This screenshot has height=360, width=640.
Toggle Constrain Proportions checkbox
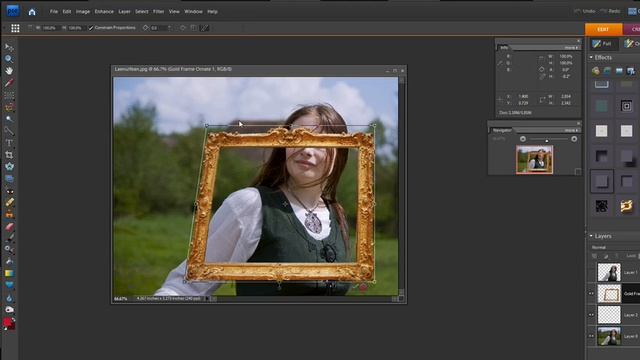point(91,28)
